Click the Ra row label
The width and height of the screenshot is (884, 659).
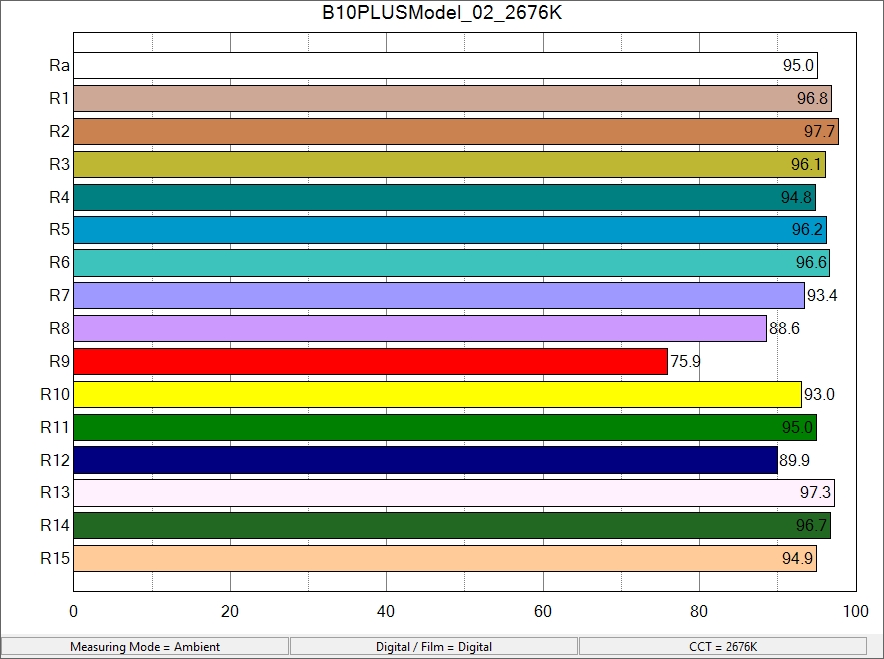point(59,66)
